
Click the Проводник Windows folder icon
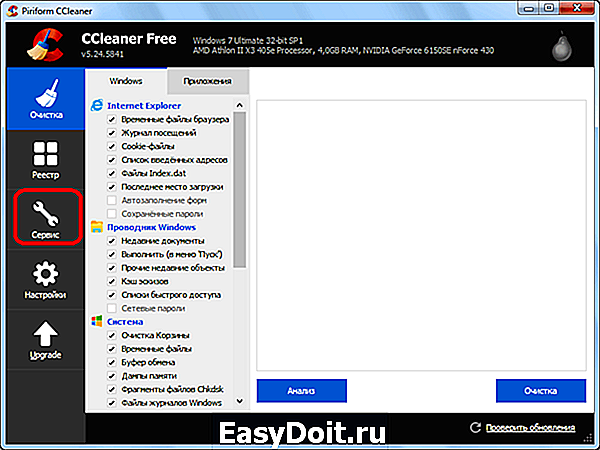coord(97,227)
